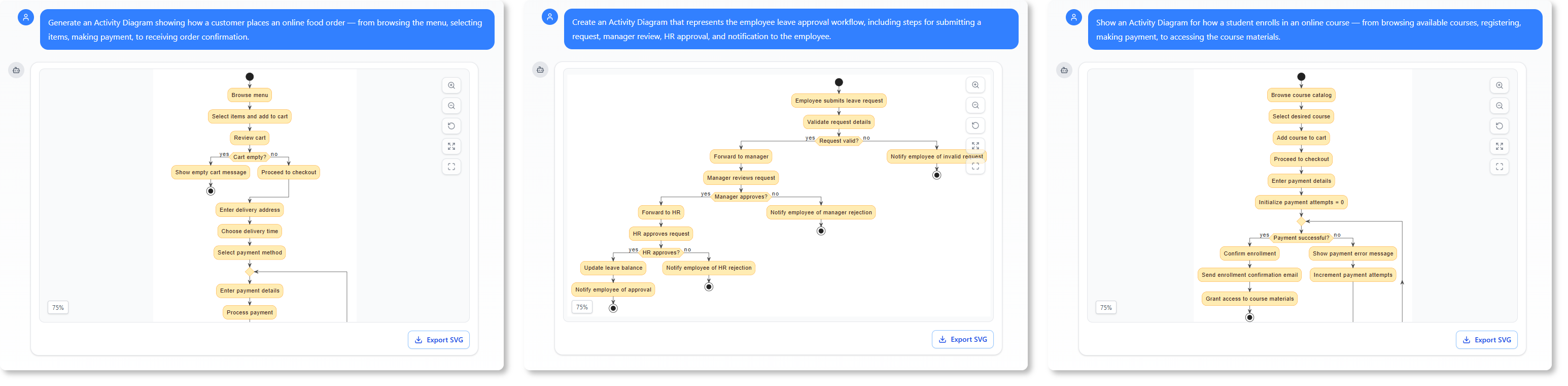Export the leave approval diagram as SVG
This screenshot has width=1568, height=386.
point(962,339)
